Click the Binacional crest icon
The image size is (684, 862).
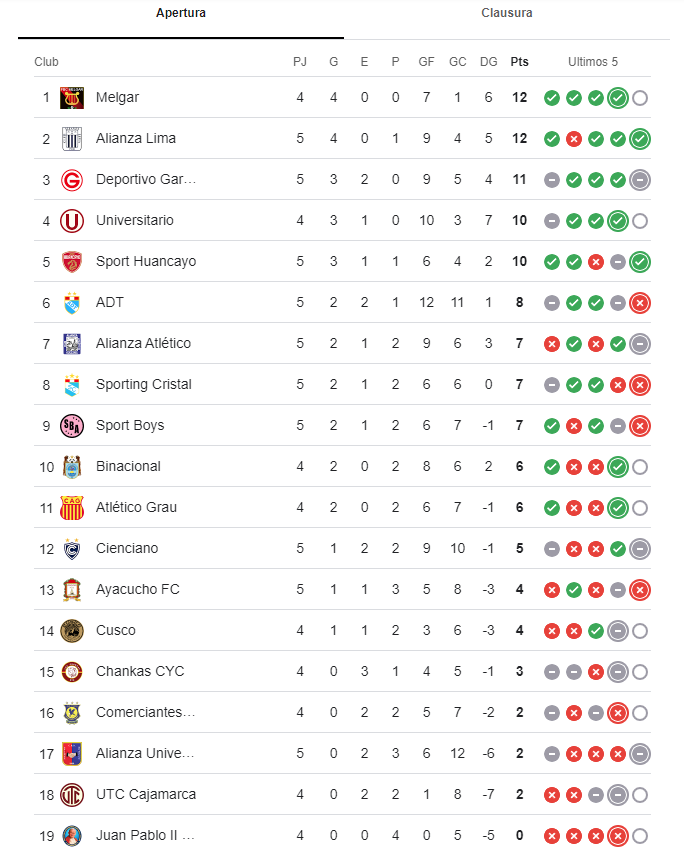click(x=72, y=467)
